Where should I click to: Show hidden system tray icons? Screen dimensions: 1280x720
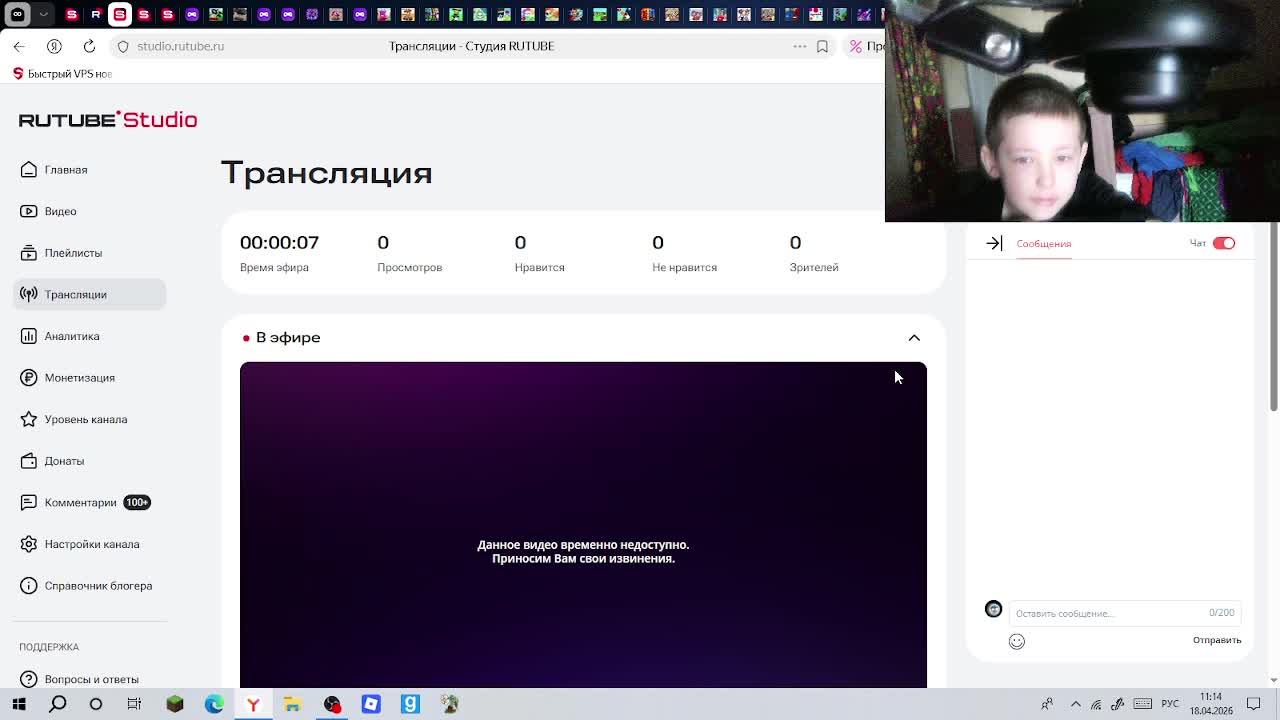pyautogui.click(x=1075, y=704)
